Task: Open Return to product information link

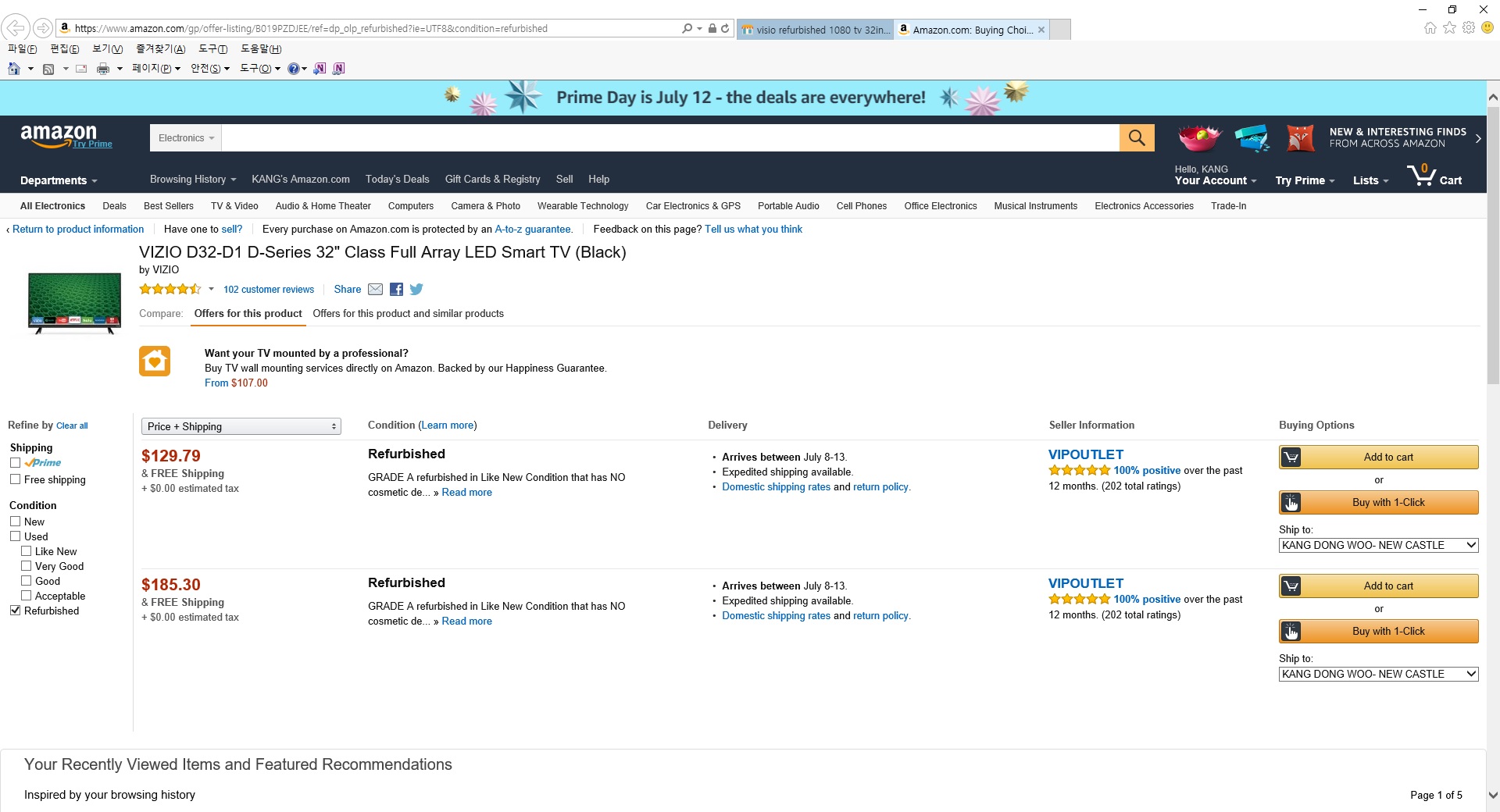Action: click(x=78, y=230)
